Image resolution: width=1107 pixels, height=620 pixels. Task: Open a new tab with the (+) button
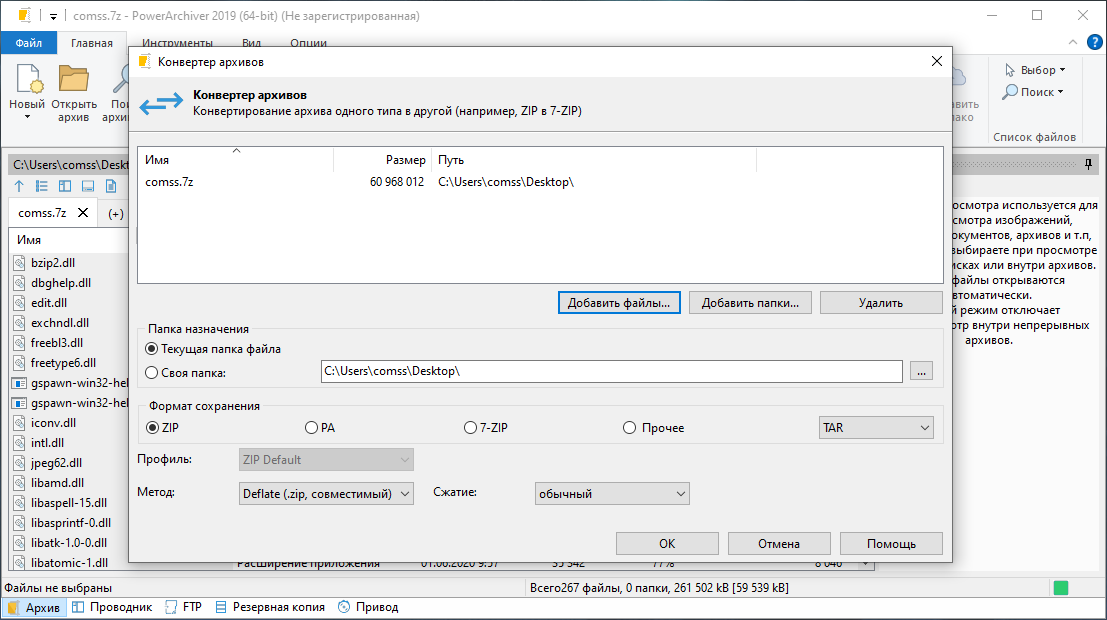point(116,213)
